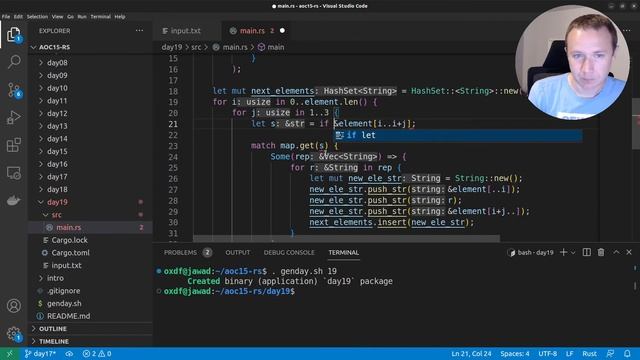640x360 pixels.
Task: Click the errors and warnings status item
Action: (97, 353)
